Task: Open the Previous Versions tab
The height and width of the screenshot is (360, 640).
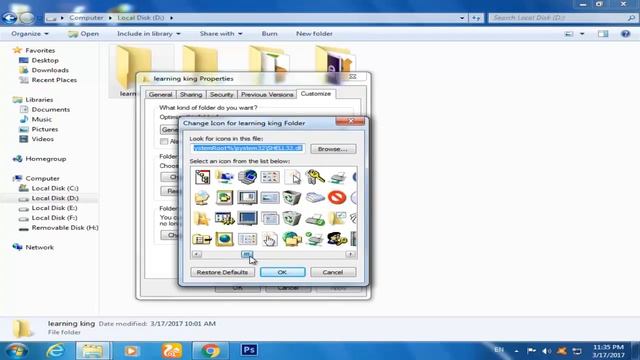Action: [x=267, y=94]
